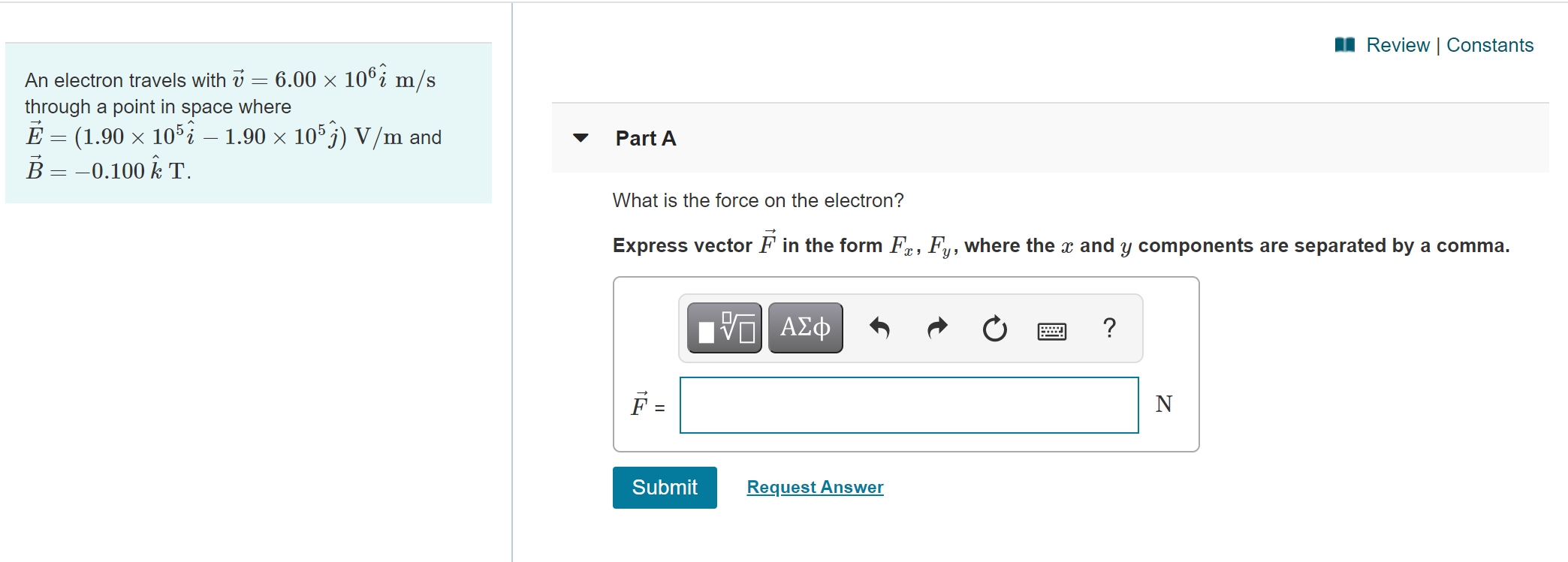The image size is (1568, 562).
Task: Open the Constants link
Action: click(1490, 45)
